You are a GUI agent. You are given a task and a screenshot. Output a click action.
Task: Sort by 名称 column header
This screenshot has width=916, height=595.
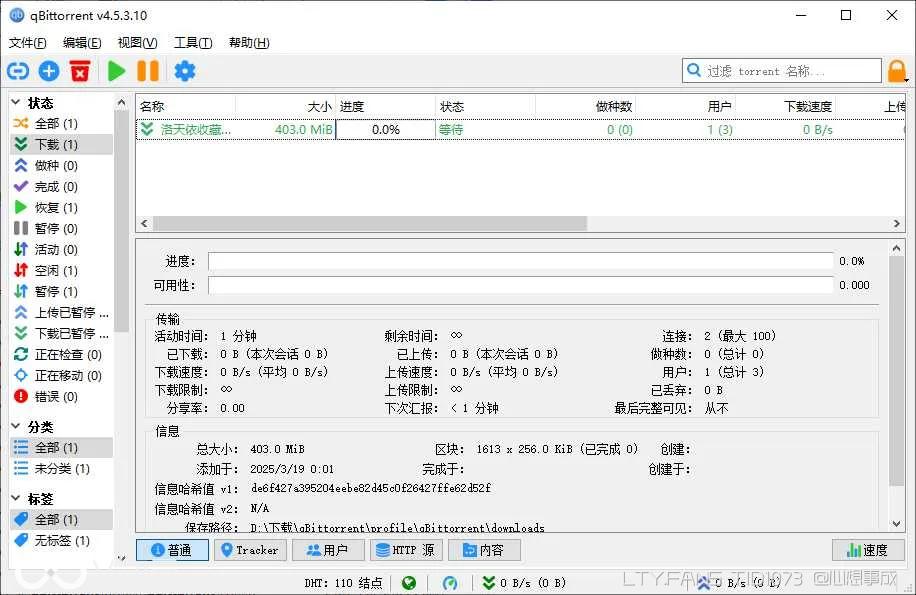(x=186, y=106)
